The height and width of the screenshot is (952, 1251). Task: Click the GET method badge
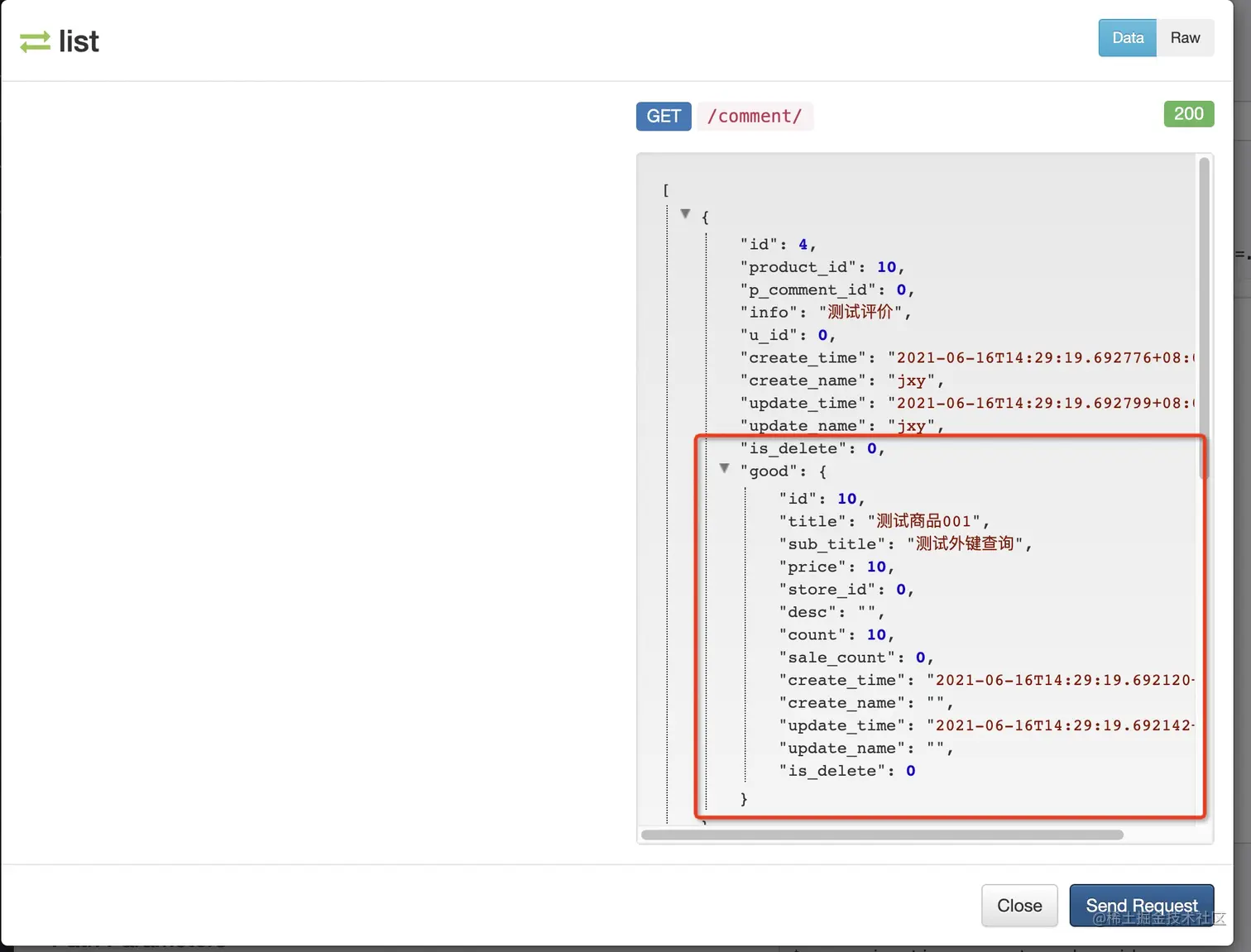click(664, 117)
